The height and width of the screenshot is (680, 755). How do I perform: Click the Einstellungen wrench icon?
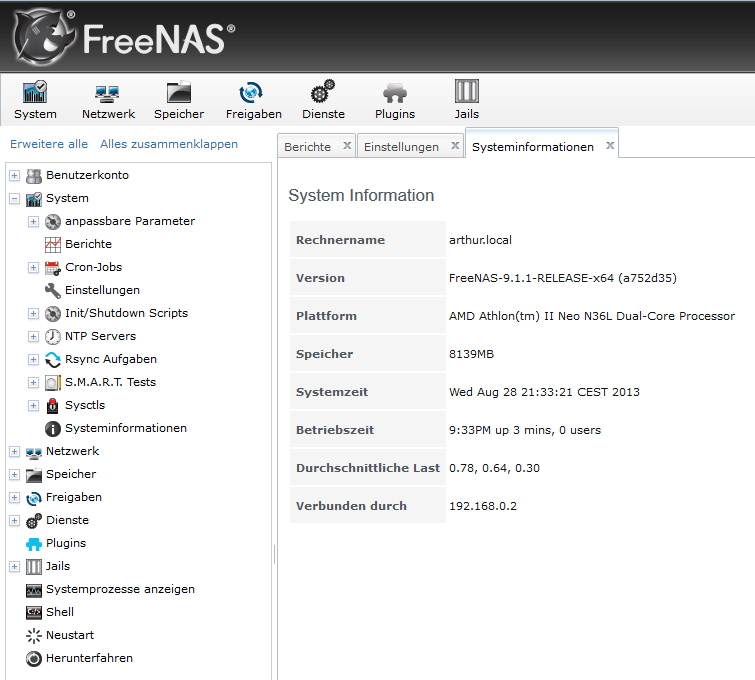tap(52, 291)
